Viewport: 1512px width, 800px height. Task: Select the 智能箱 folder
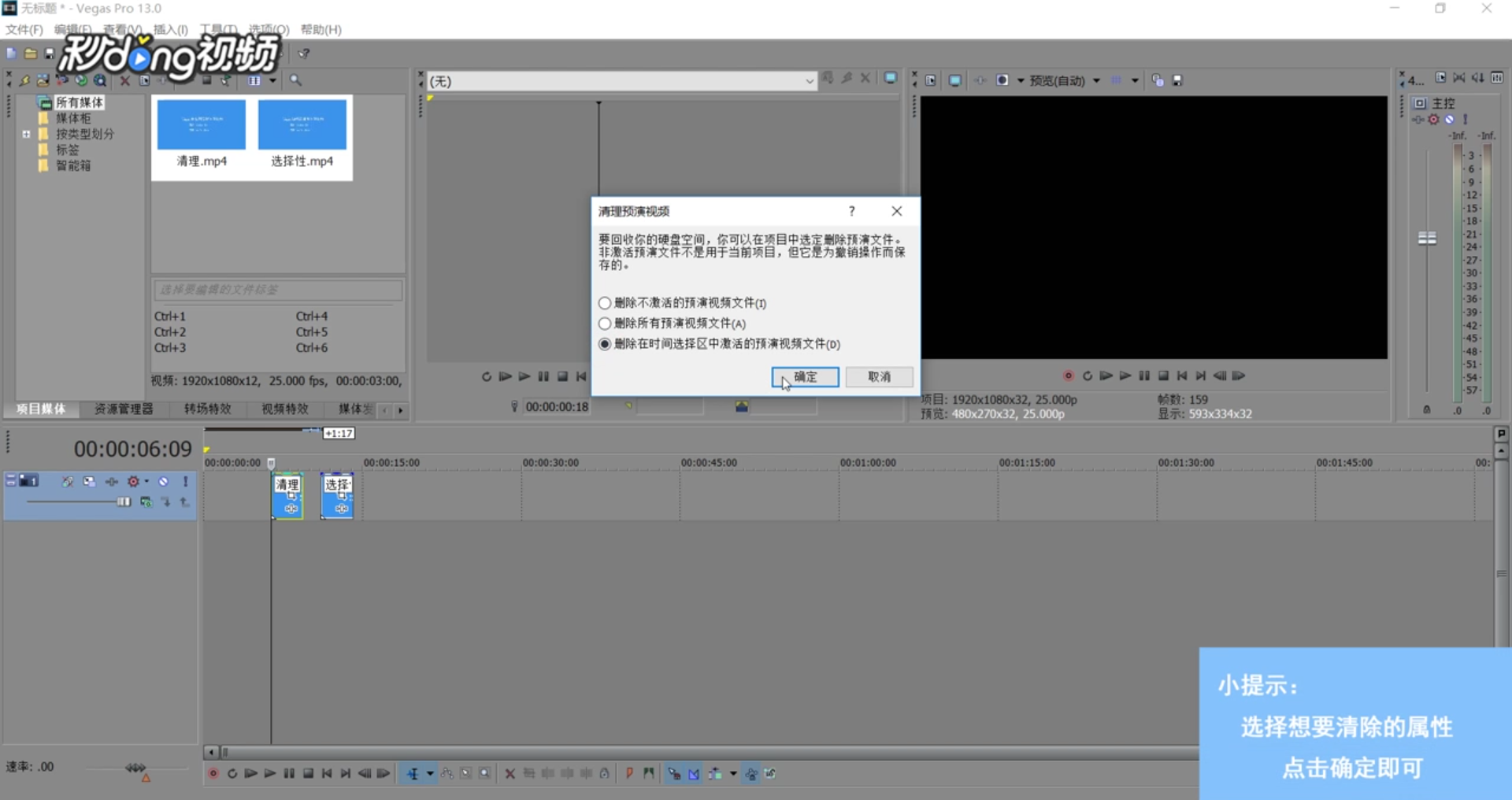pyautogui.click(x=72, y=165)
